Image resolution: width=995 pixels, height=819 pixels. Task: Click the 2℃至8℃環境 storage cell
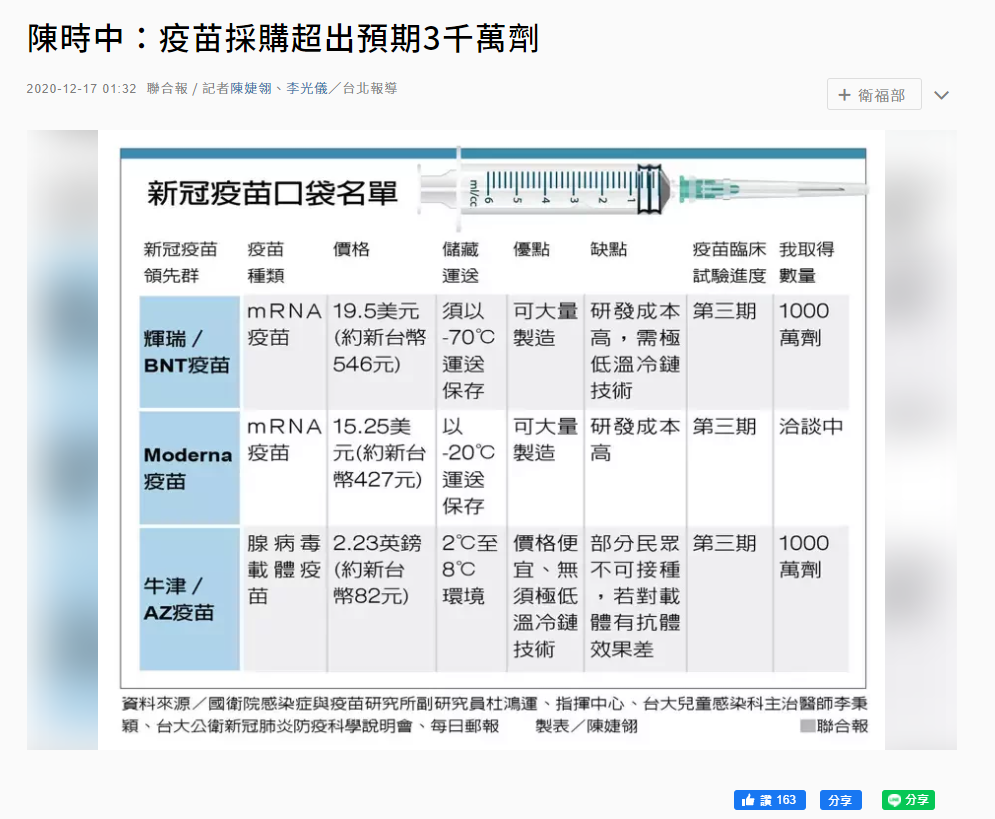point(471,599)
